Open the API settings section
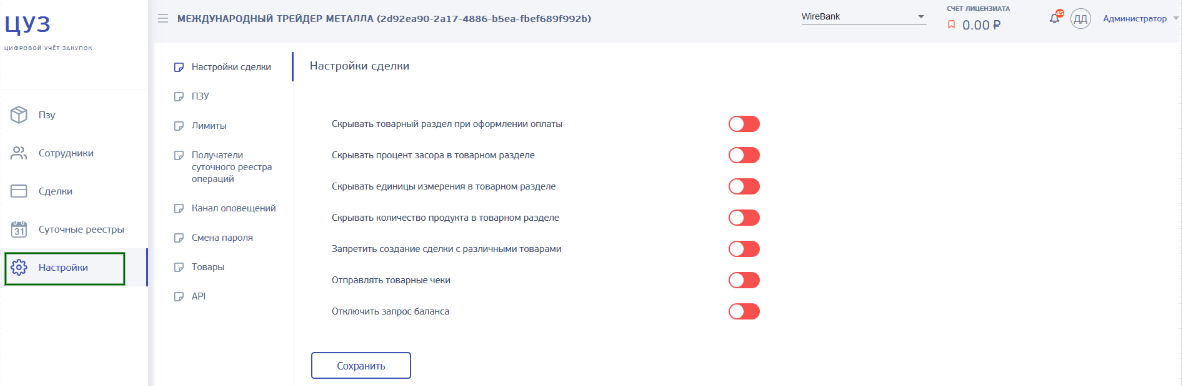Image resolution: width=1182 pixels, height=386 pixels. click(200, 296)
